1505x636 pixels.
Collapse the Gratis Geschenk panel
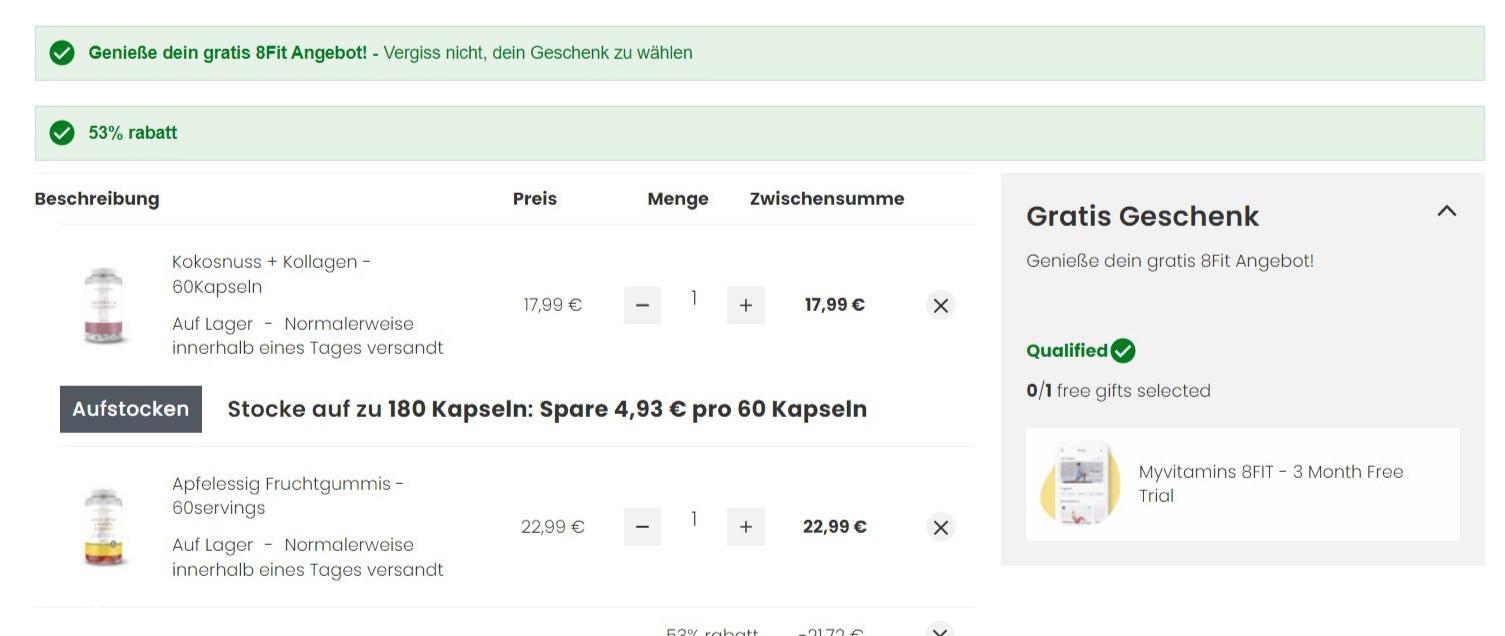[1447, 211]
